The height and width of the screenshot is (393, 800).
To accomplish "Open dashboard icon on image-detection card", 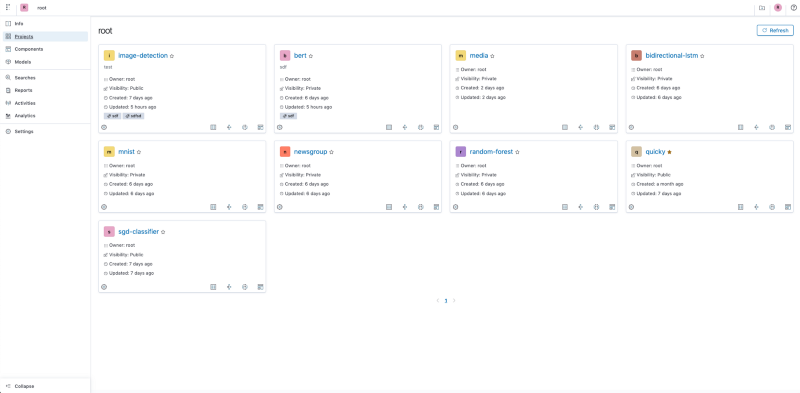I will click(260, 127).
